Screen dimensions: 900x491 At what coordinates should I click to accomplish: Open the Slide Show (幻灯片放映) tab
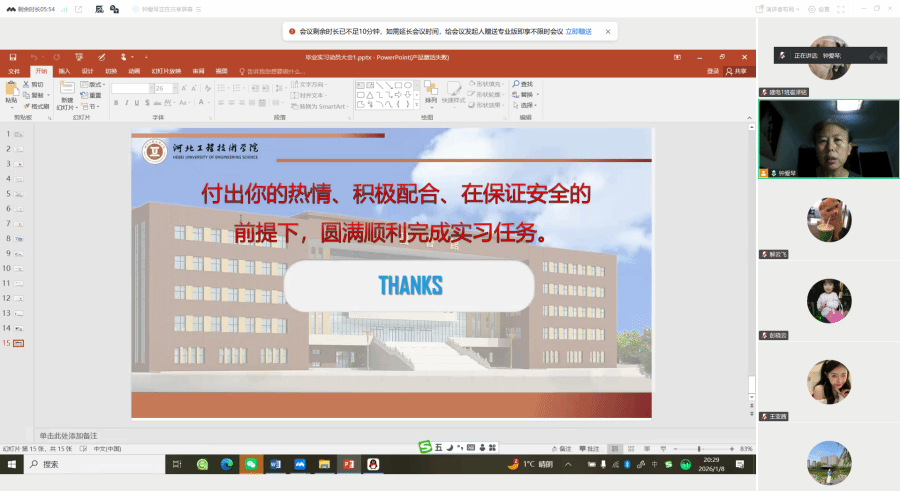(166, 71)
